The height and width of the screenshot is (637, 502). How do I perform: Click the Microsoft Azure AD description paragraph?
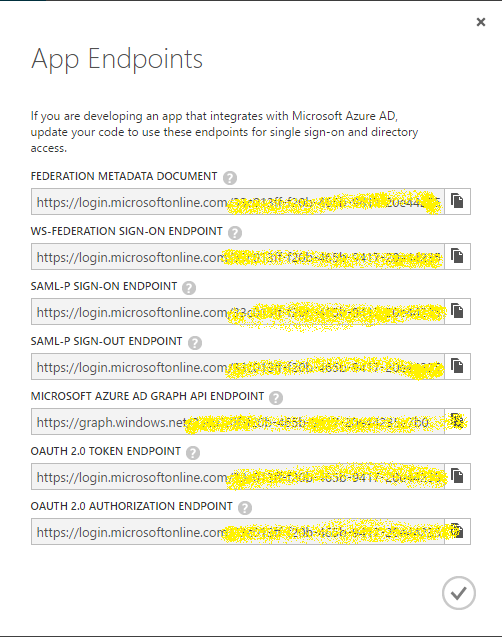(224, 132)
